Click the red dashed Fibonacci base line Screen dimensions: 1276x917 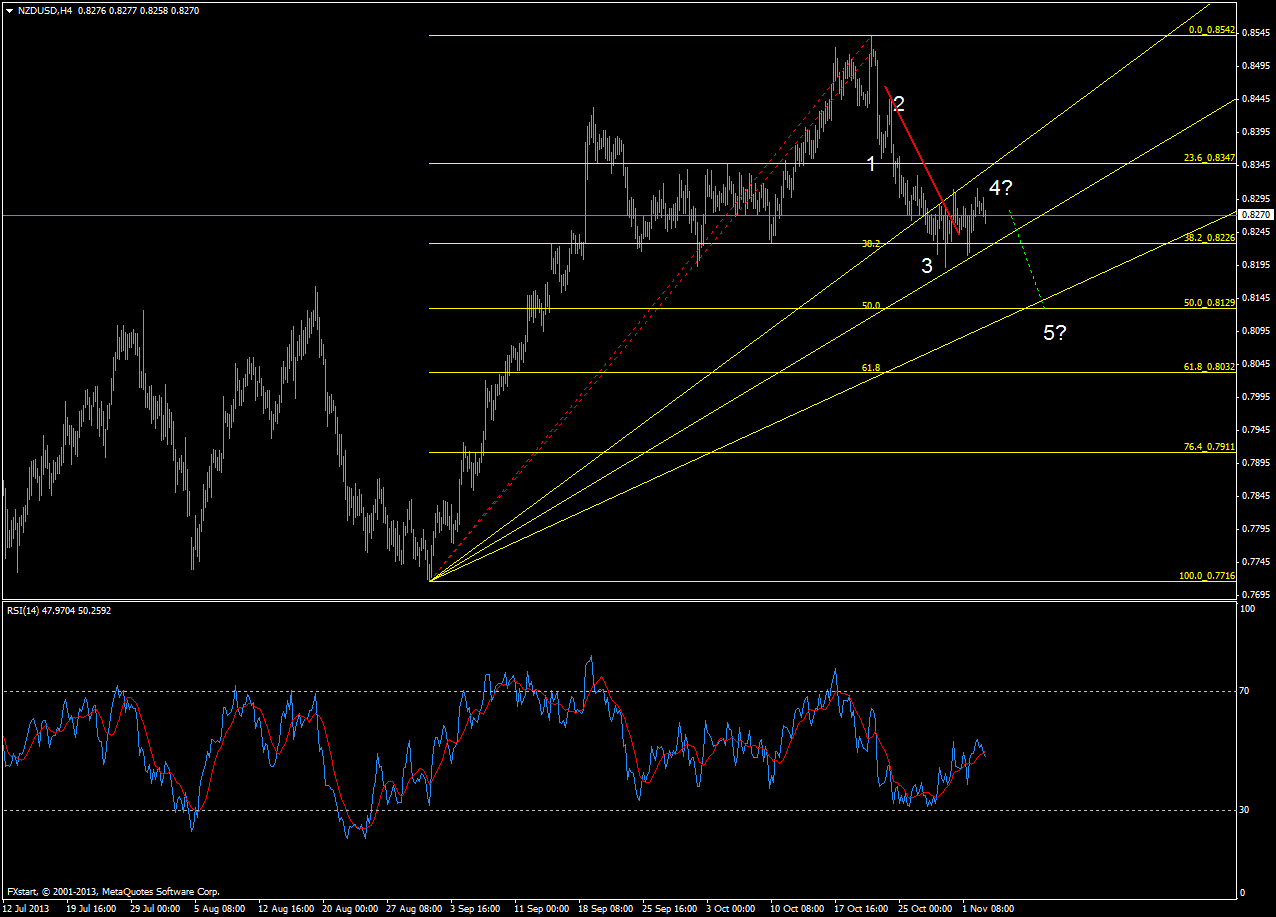650,310
